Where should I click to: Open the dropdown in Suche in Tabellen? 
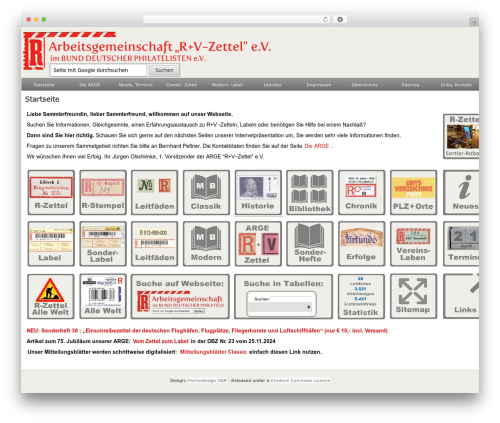(x=280, y=307)
